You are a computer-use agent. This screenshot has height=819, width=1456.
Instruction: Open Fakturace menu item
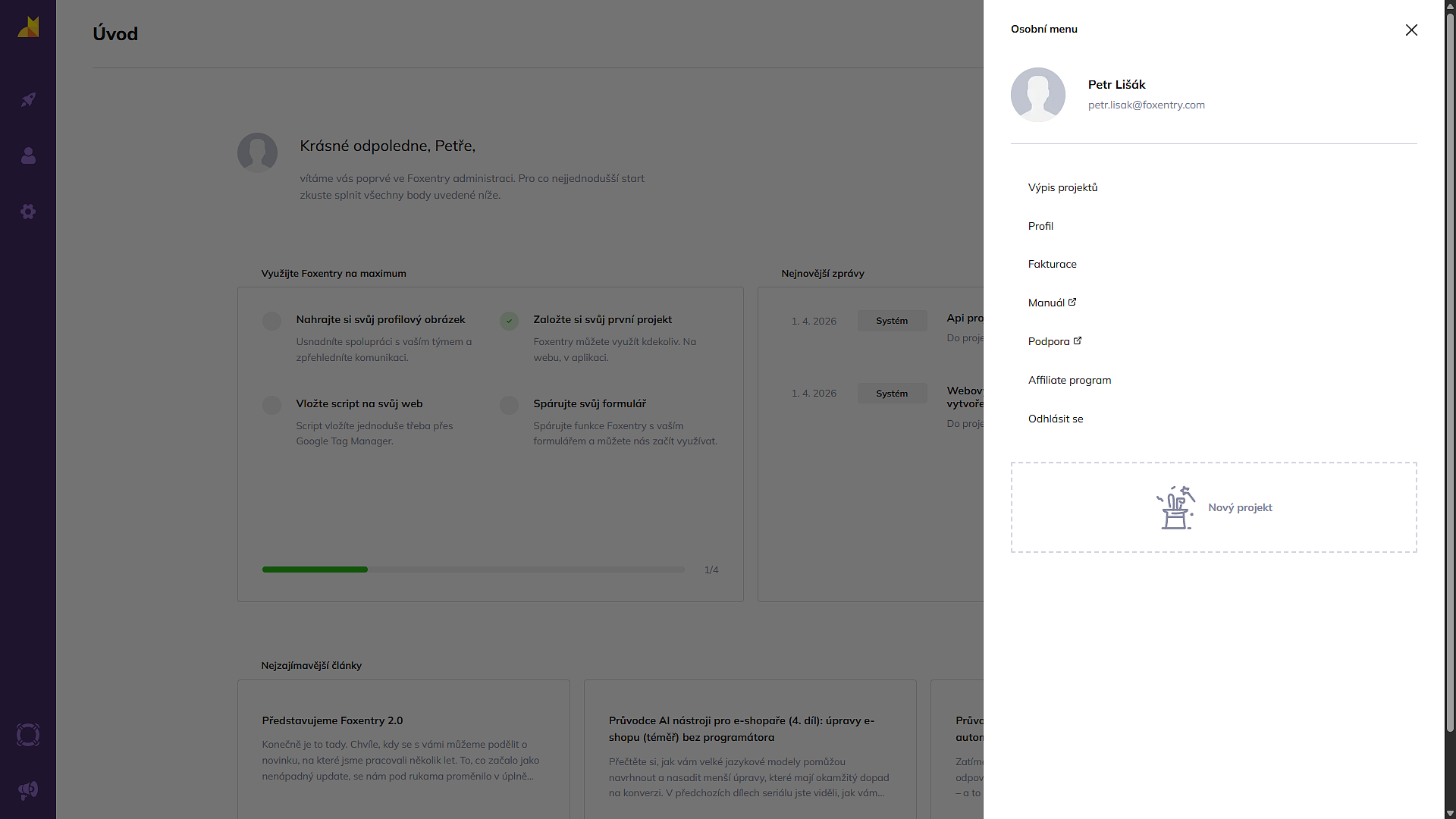click(x=1052, y=264)
